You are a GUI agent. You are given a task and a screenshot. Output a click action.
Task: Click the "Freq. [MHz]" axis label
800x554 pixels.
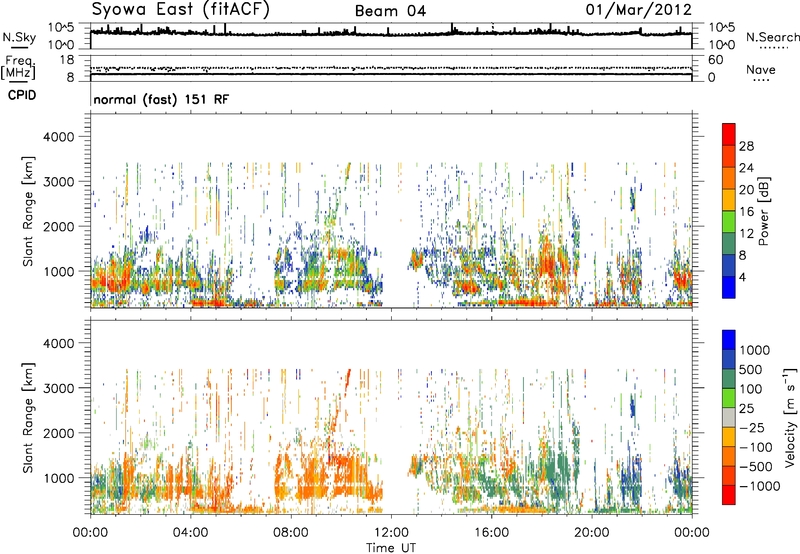coord(18,67)
